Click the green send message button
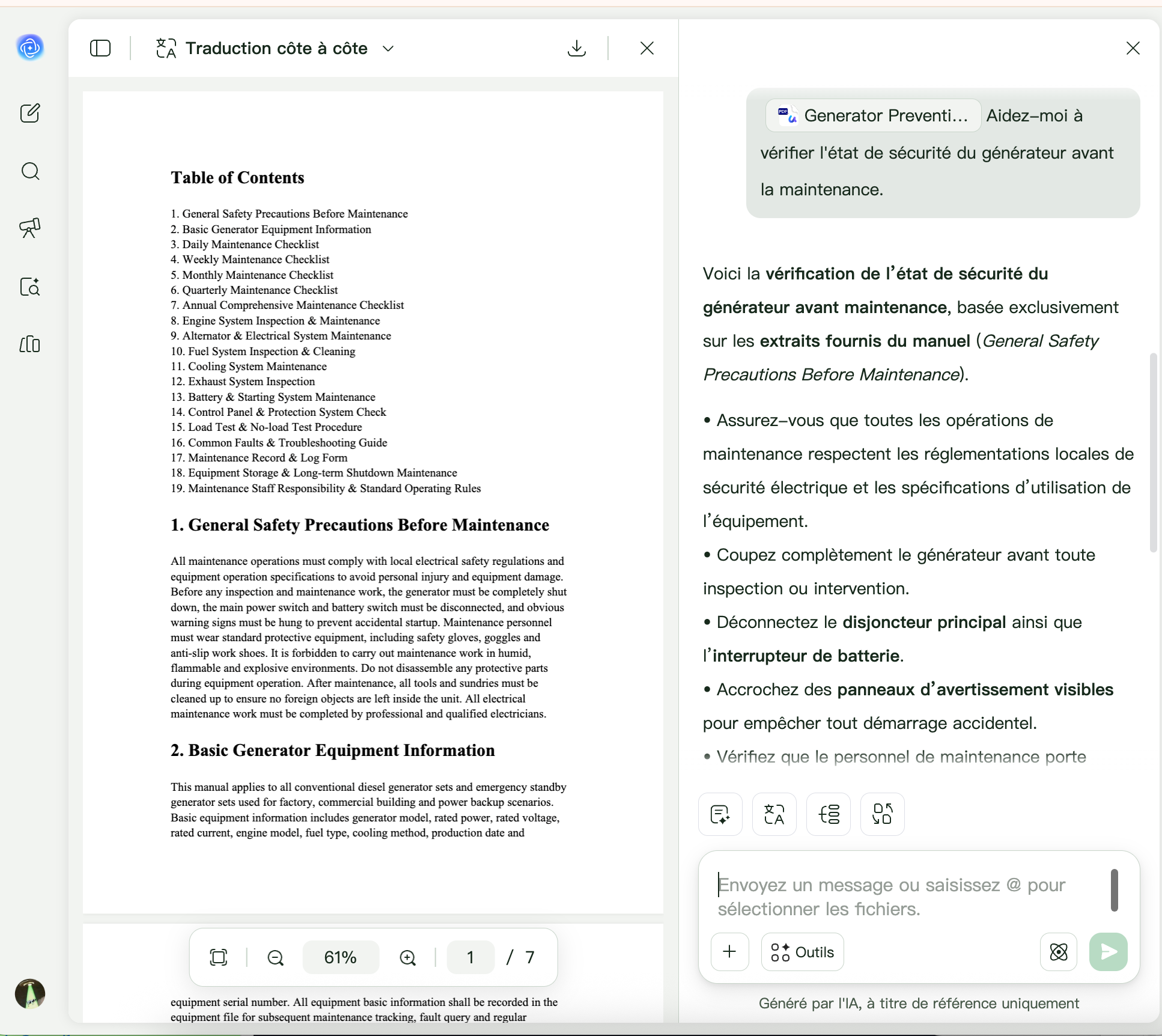1162x1036 pixels. (x=1108, y=952)
